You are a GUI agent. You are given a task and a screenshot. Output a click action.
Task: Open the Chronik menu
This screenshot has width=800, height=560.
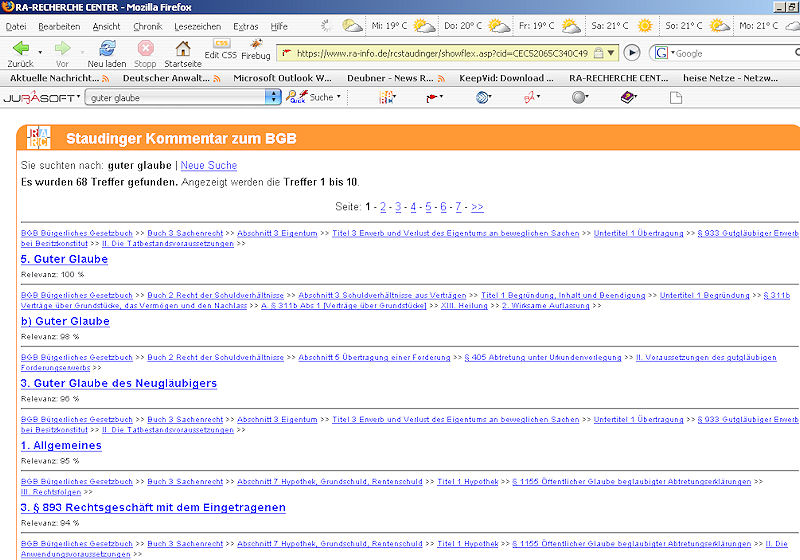tap(147, 25)
